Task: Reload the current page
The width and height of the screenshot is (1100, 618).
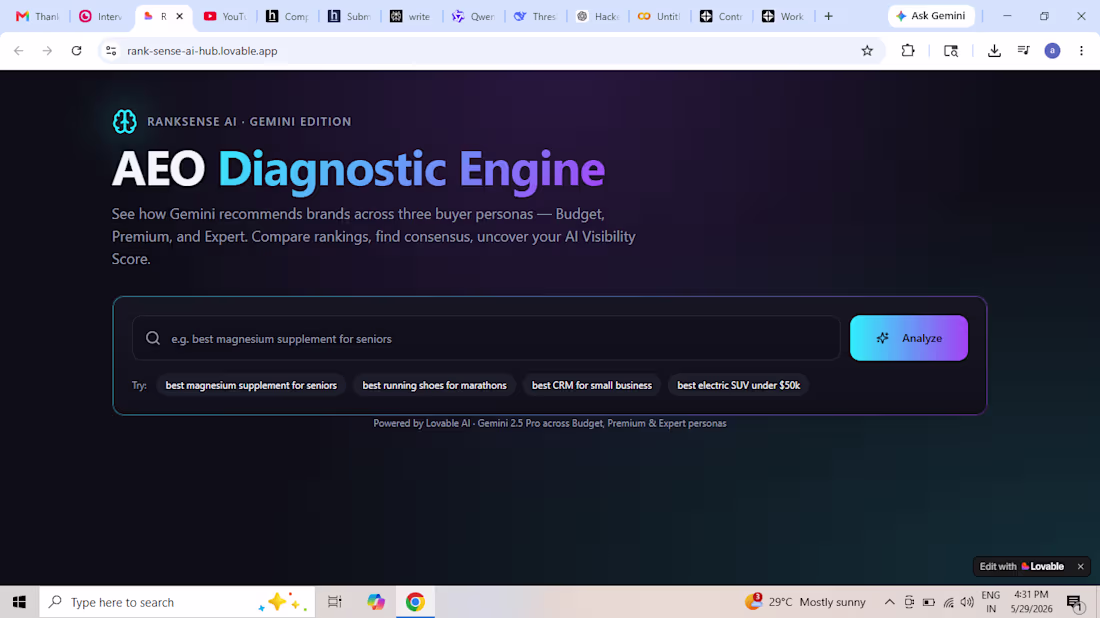Action: [76, 51]
